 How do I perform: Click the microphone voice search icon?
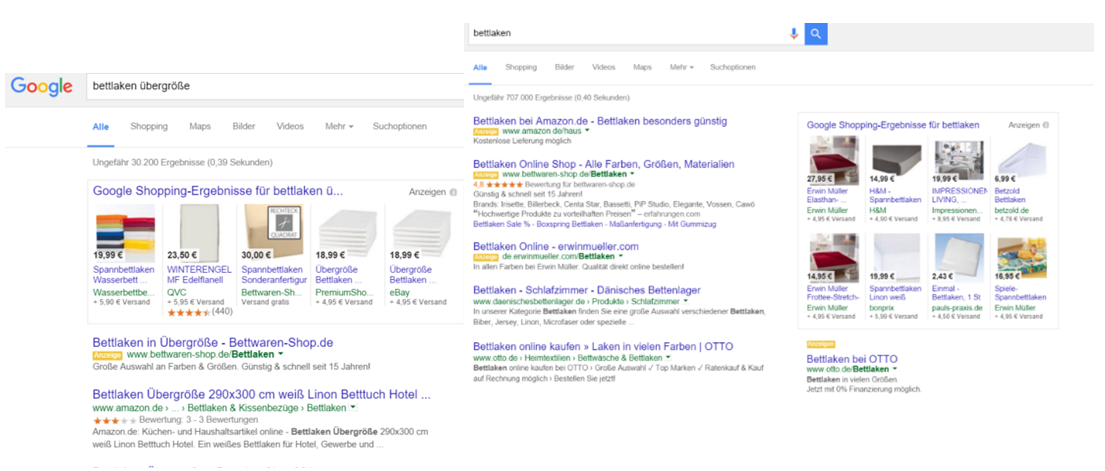point(794,33)
